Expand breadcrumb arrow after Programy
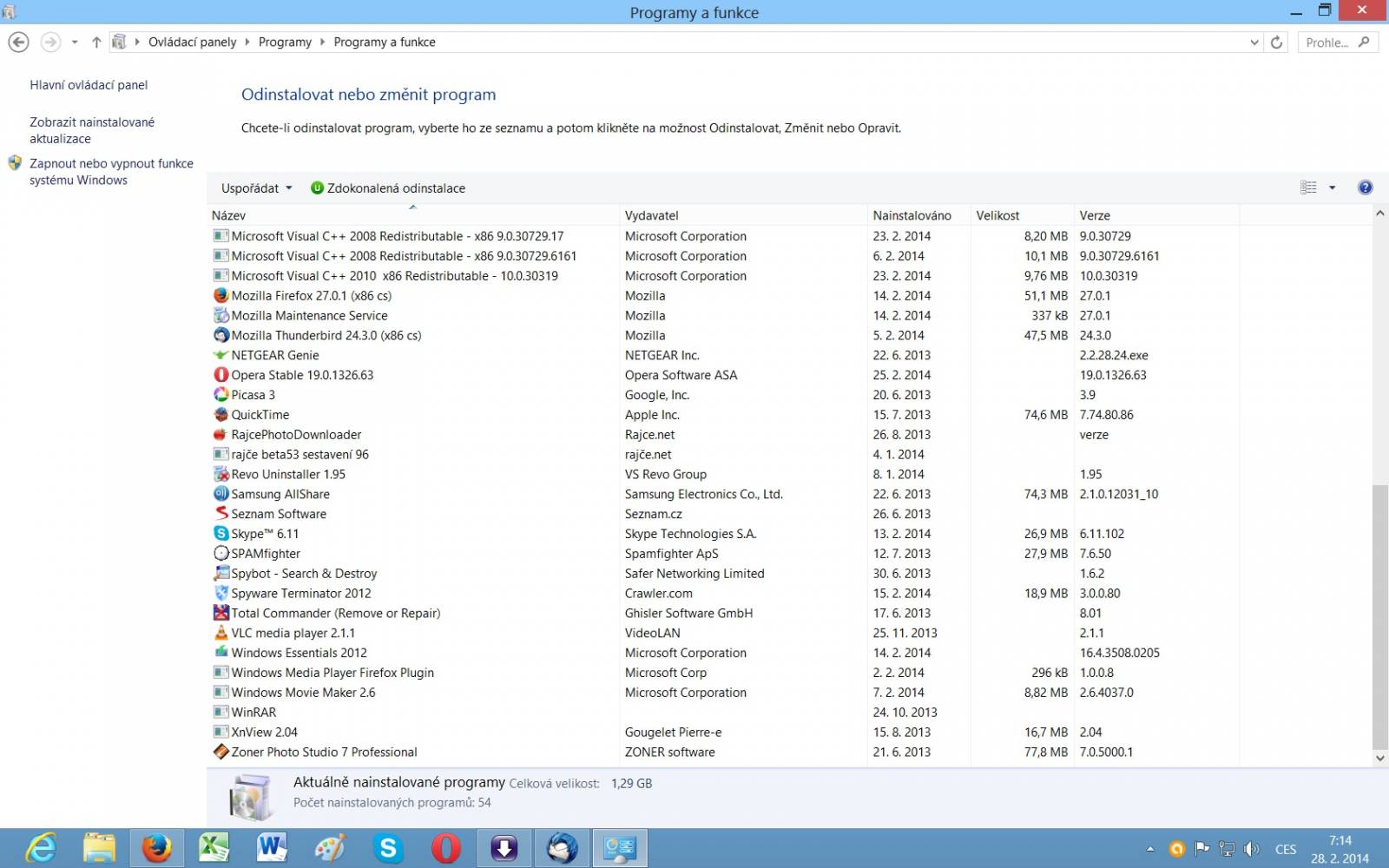The image size is (1389, 868). (322, 43)
